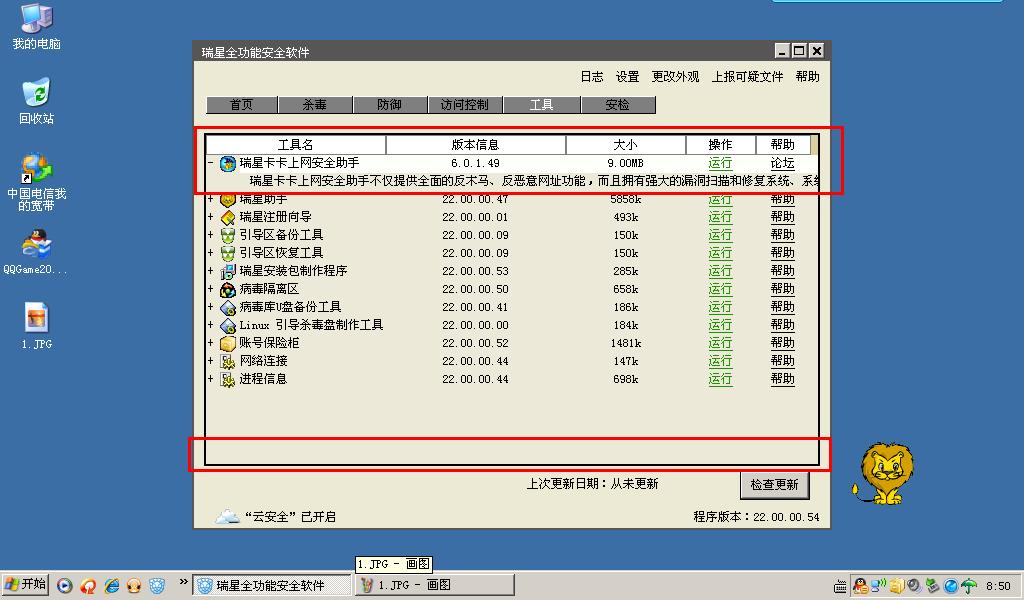Run 进程信息 via 运行 link
This screenshot has width=1024, height=600.
tap(720, 379)
